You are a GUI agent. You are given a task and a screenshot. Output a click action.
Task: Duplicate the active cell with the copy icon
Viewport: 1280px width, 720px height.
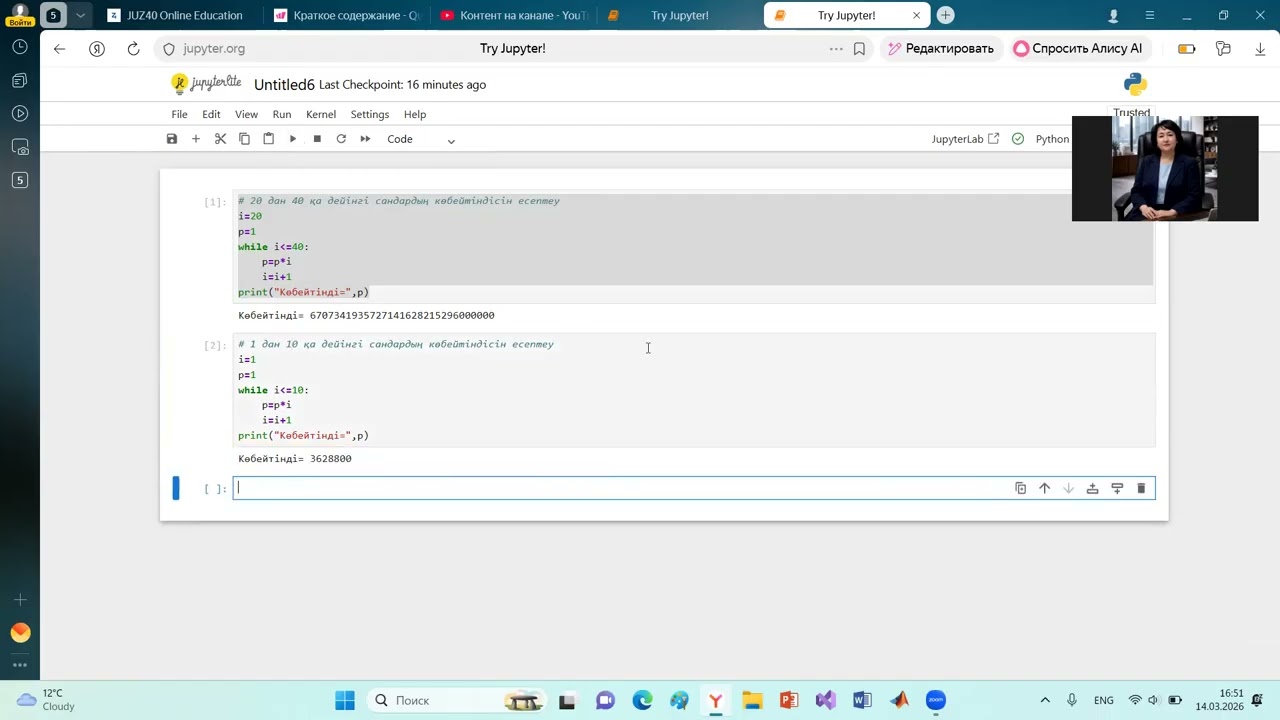(1020, 488)
